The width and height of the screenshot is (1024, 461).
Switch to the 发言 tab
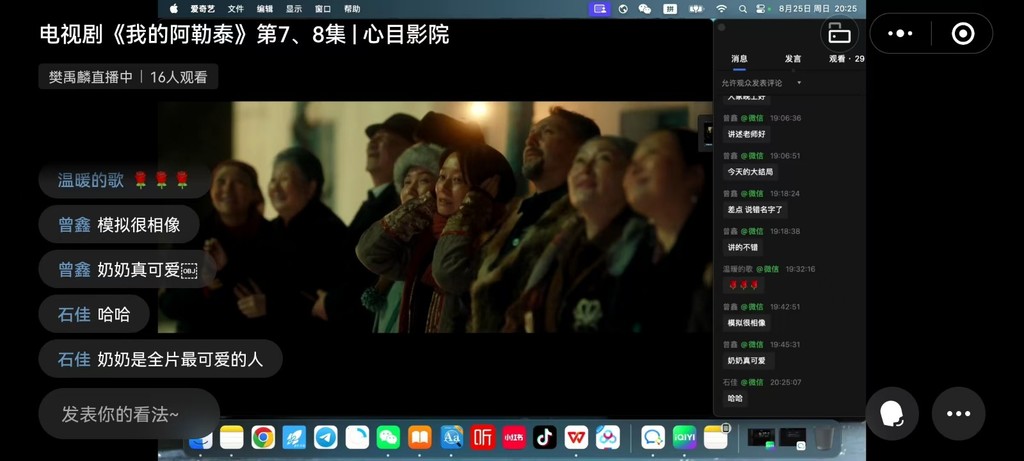coord(792,59)
